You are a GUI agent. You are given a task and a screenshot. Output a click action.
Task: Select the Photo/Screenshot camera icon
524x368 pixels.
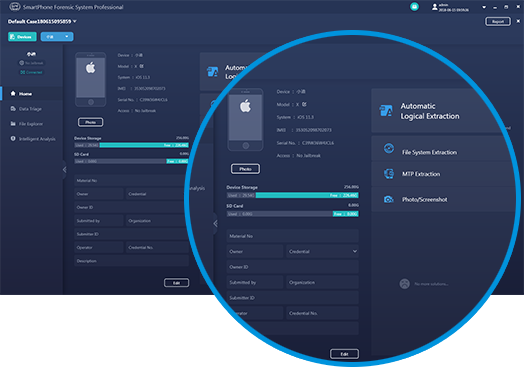click(388, 200)
